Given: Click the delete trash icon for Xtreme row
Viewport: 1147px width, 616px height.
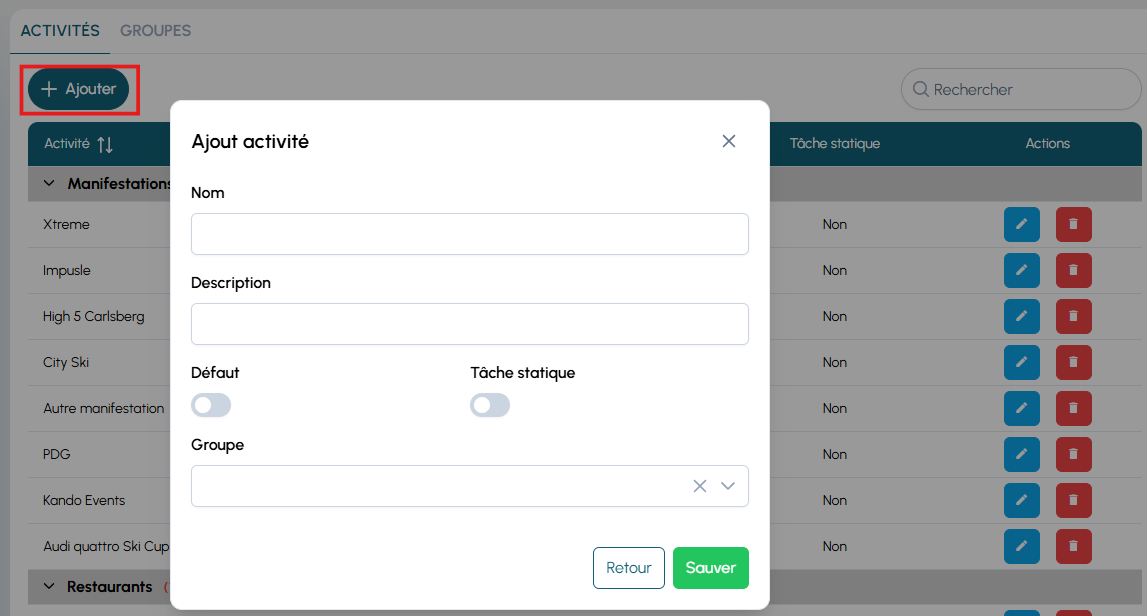Looking at the screenshot, I should pyautogui.click(x=1073, y=225).
